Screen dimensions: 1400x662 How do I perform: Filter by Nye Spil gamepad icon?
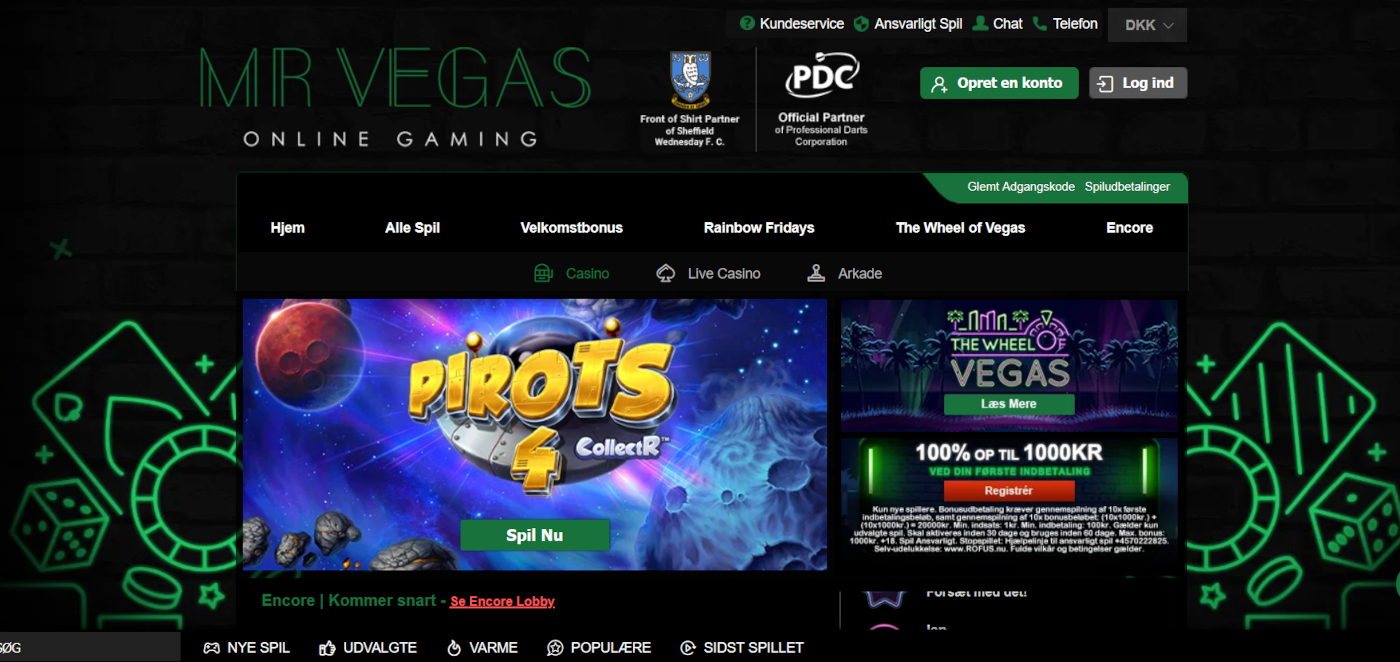211,648
